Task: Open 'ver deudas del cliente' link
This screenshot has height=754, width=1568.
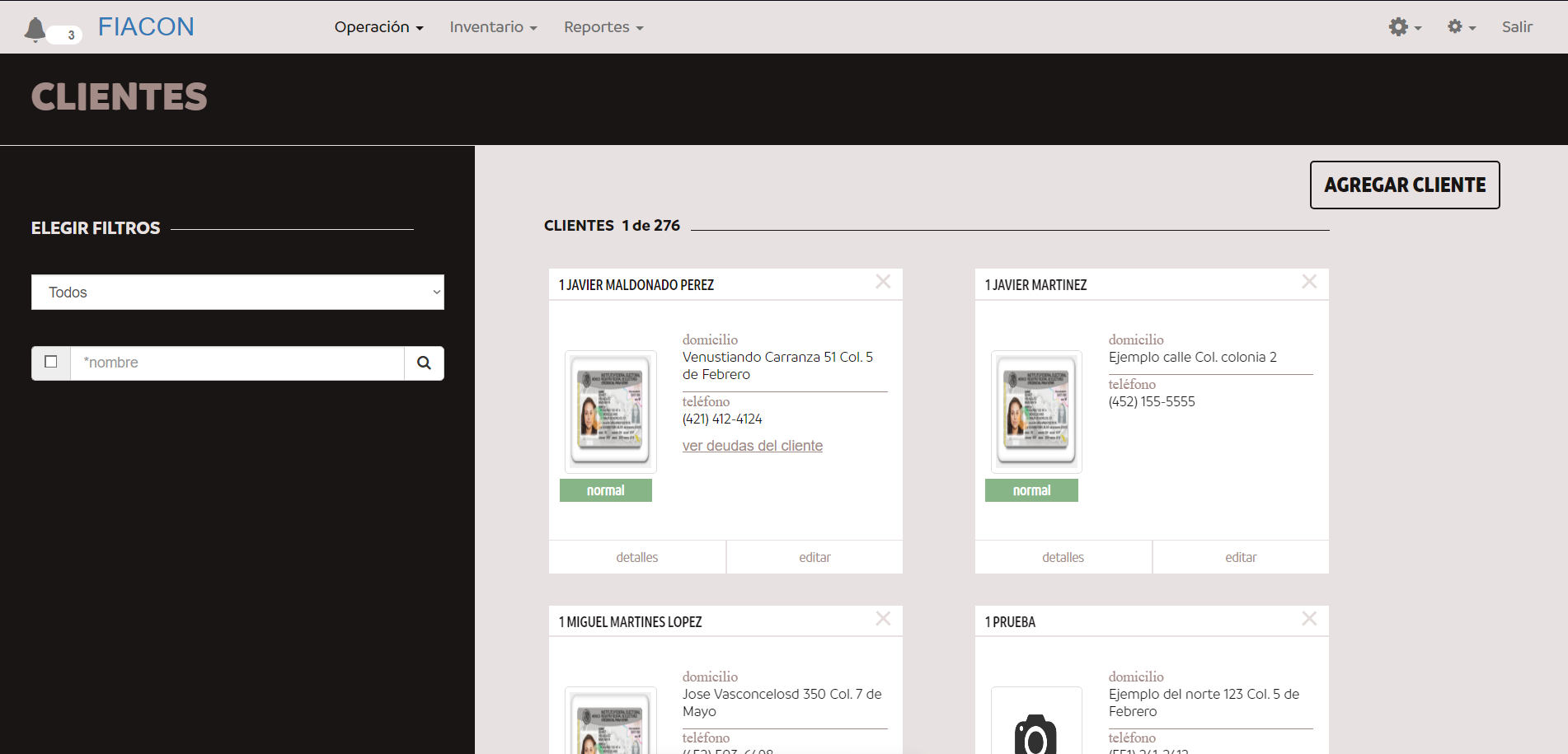Action: point(752,445)
